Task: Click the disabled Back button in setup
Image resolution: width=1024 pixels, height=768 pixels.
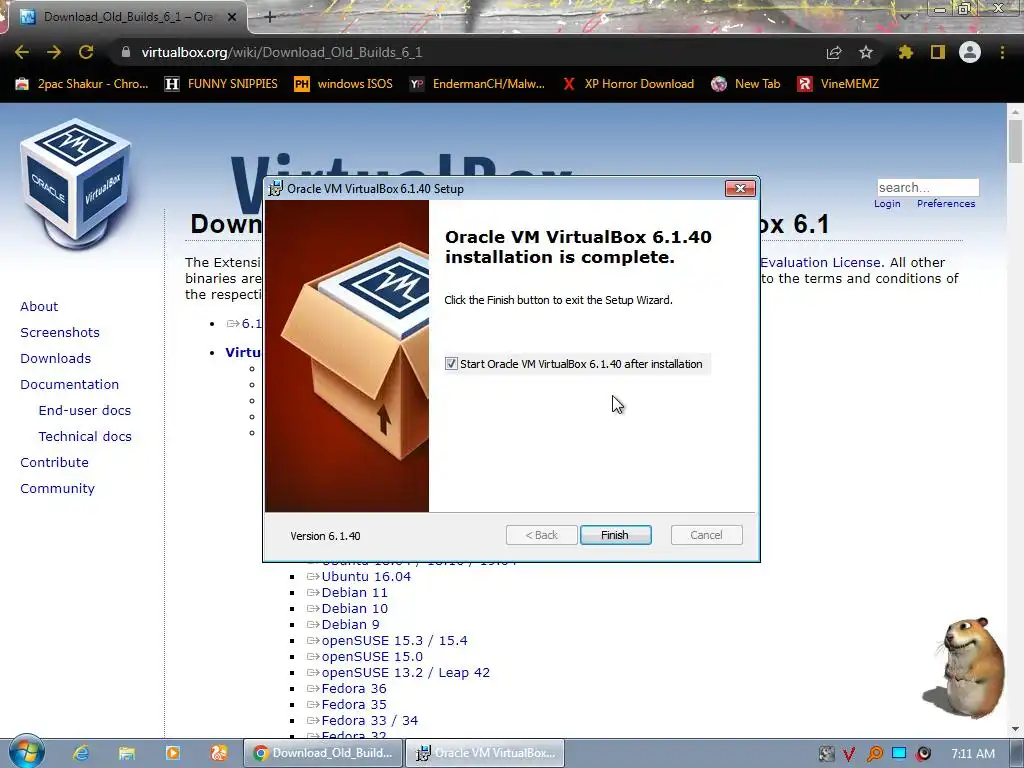Action: [541, 535]
